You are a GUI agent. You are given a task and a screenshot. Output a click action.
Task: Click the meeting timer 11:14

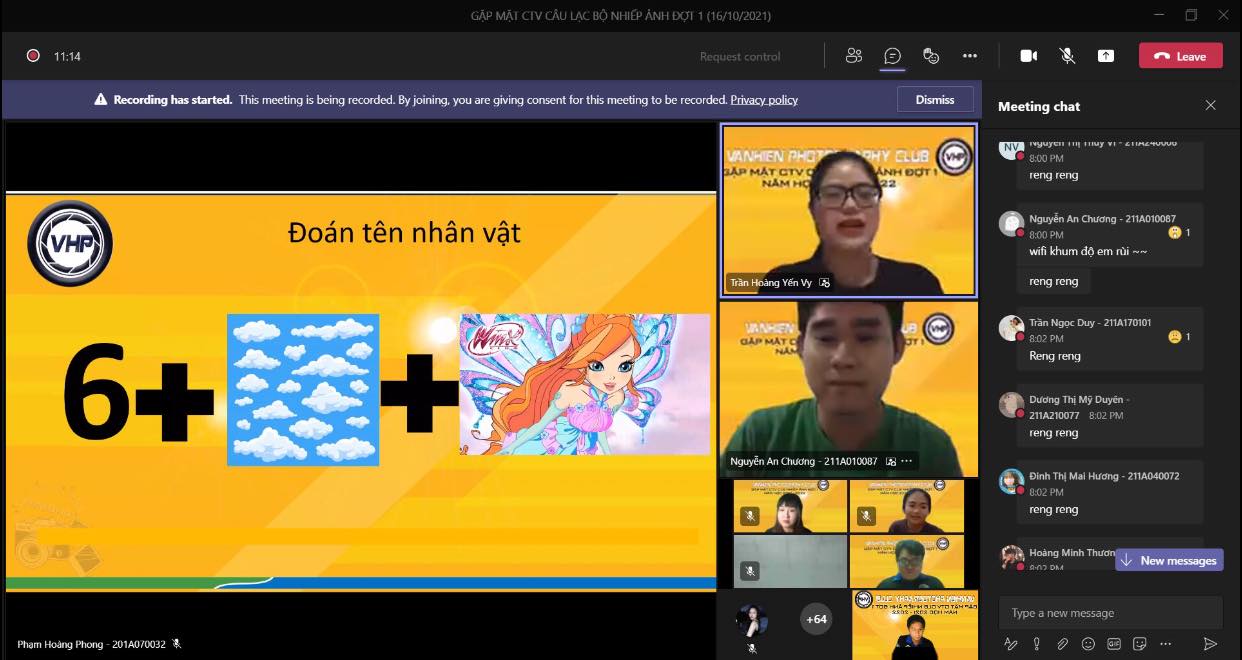click(x=67, y=57)
